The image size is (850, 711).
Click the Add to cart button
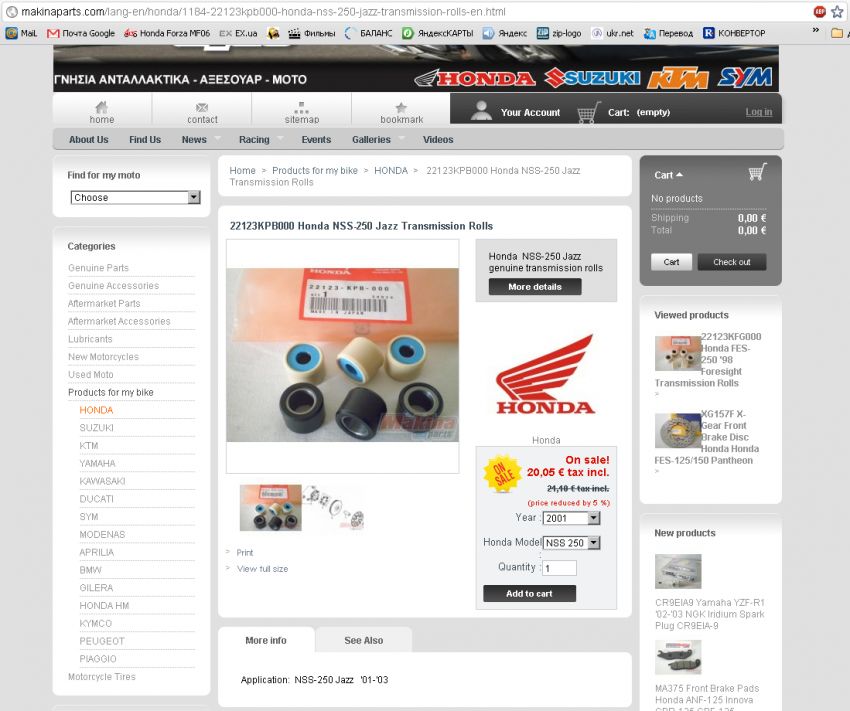(530, 593)
